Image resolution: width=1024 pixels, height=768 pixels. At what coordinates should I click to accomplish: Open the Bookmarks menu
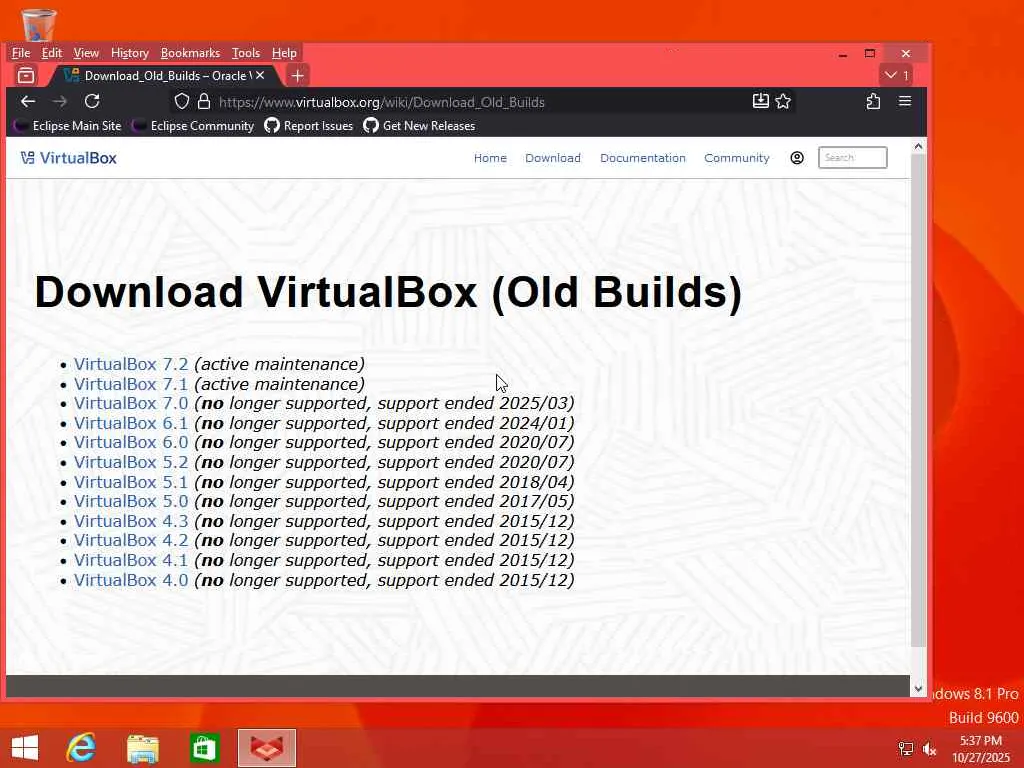190,53
